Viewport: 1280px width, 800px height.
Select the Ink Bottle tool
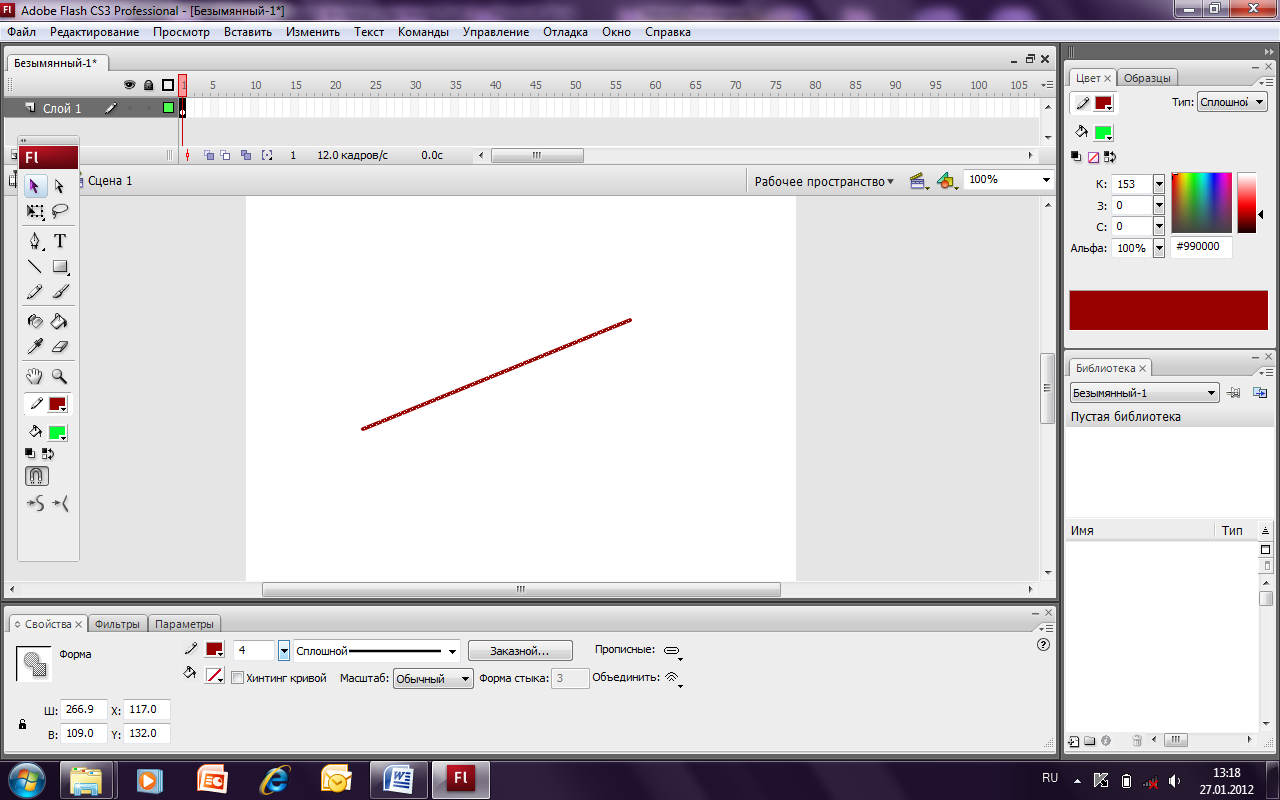point(35,322)
